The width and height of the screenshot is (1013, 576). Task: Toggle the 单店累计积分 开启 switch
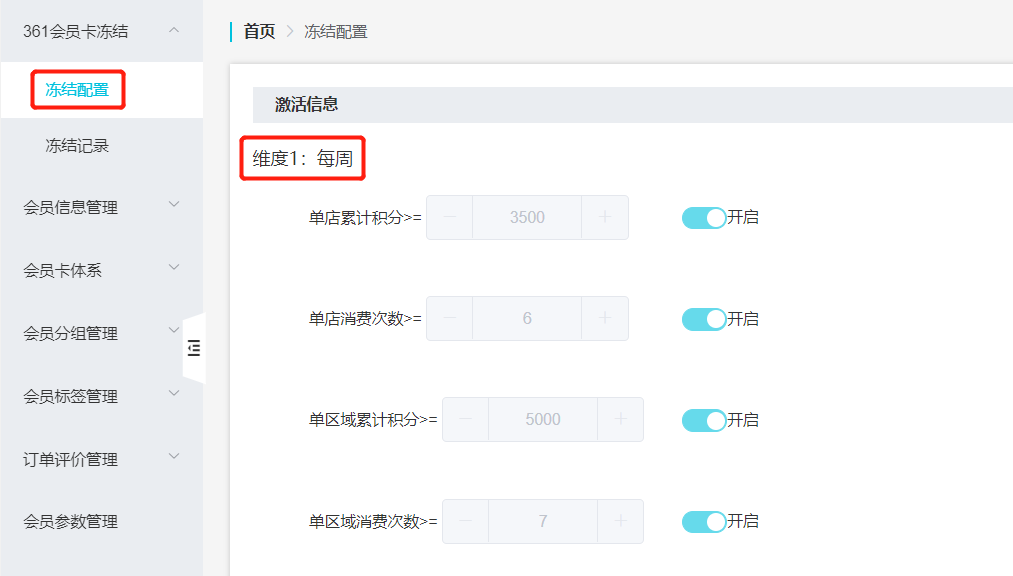704,217
